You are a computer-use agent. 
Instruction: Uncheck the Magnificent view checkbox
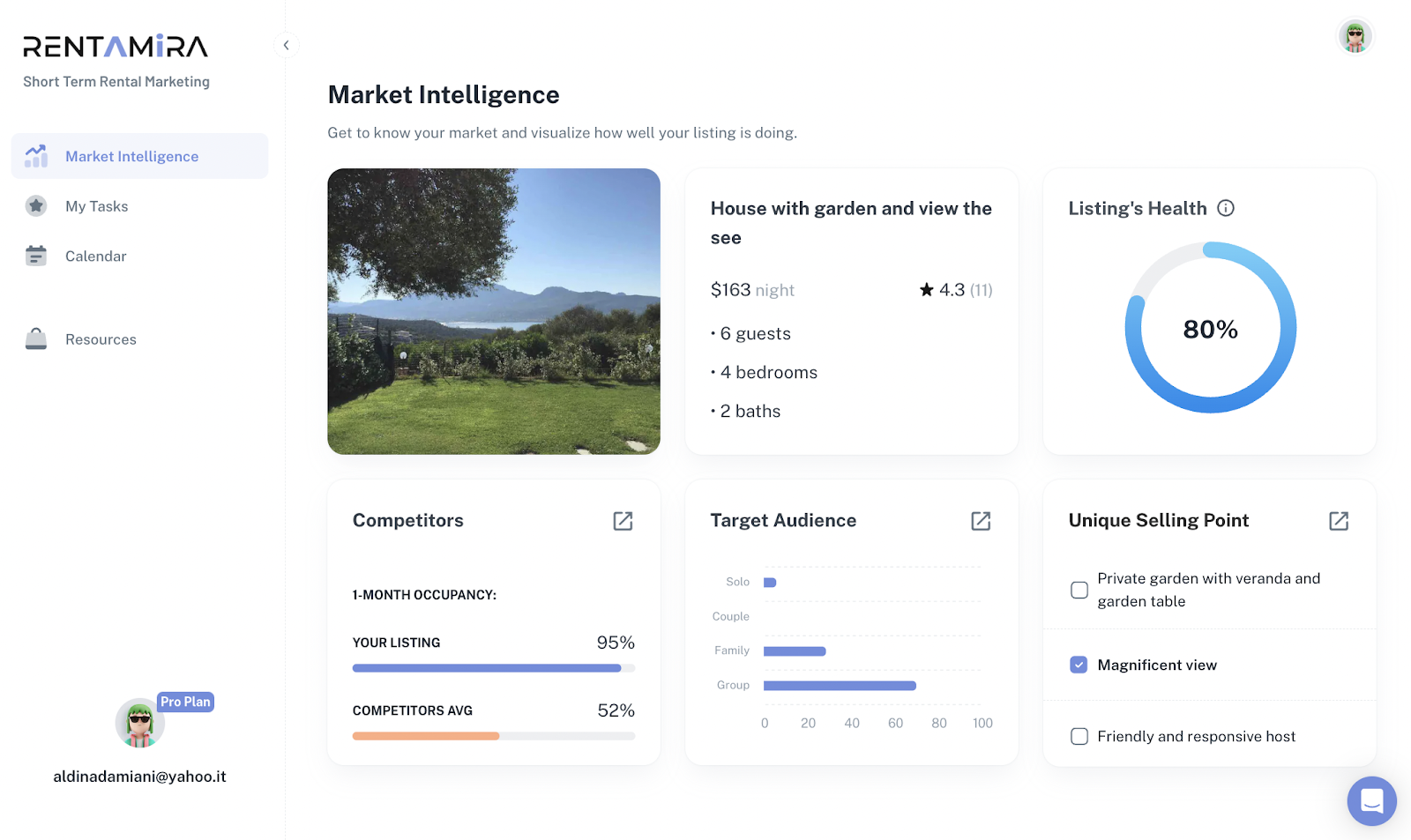(x=1079, y=665)
